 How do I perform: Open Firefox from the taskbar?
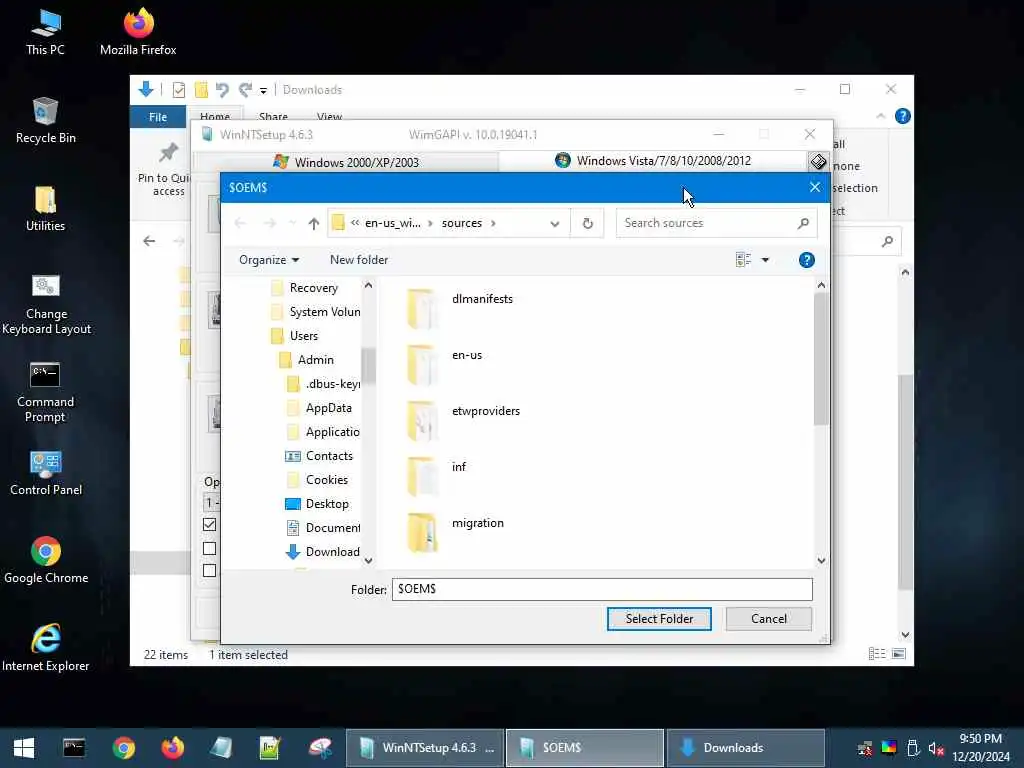click(172, 748)
